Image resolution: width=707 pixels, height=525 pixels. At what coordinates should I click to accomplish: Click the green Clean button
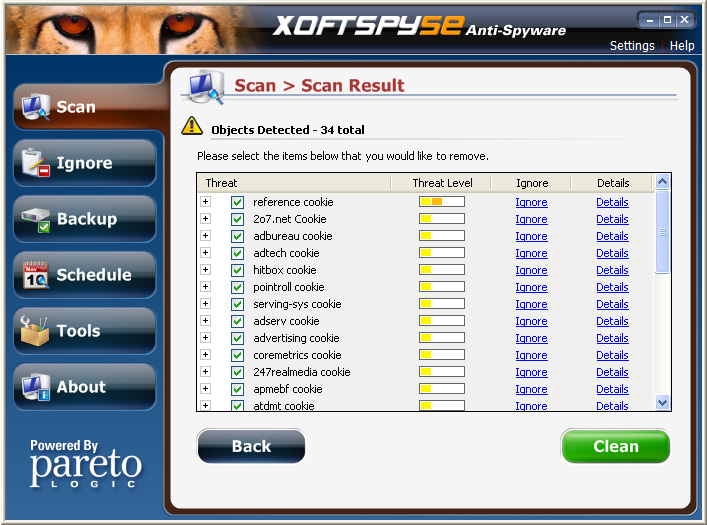615,446
